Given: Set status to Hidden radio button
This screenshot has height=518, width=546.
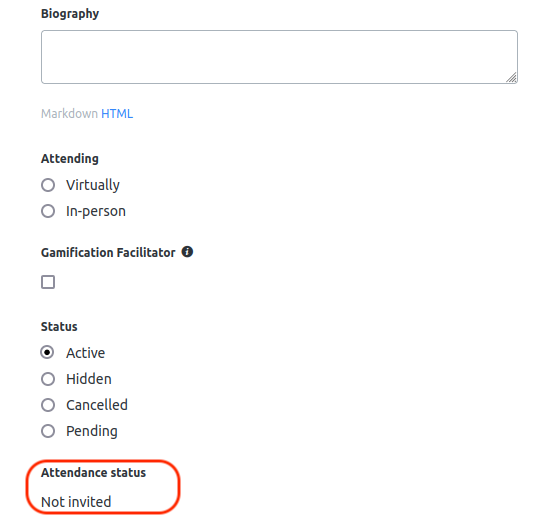Looking at the screenshot, I should click(48, 379).
